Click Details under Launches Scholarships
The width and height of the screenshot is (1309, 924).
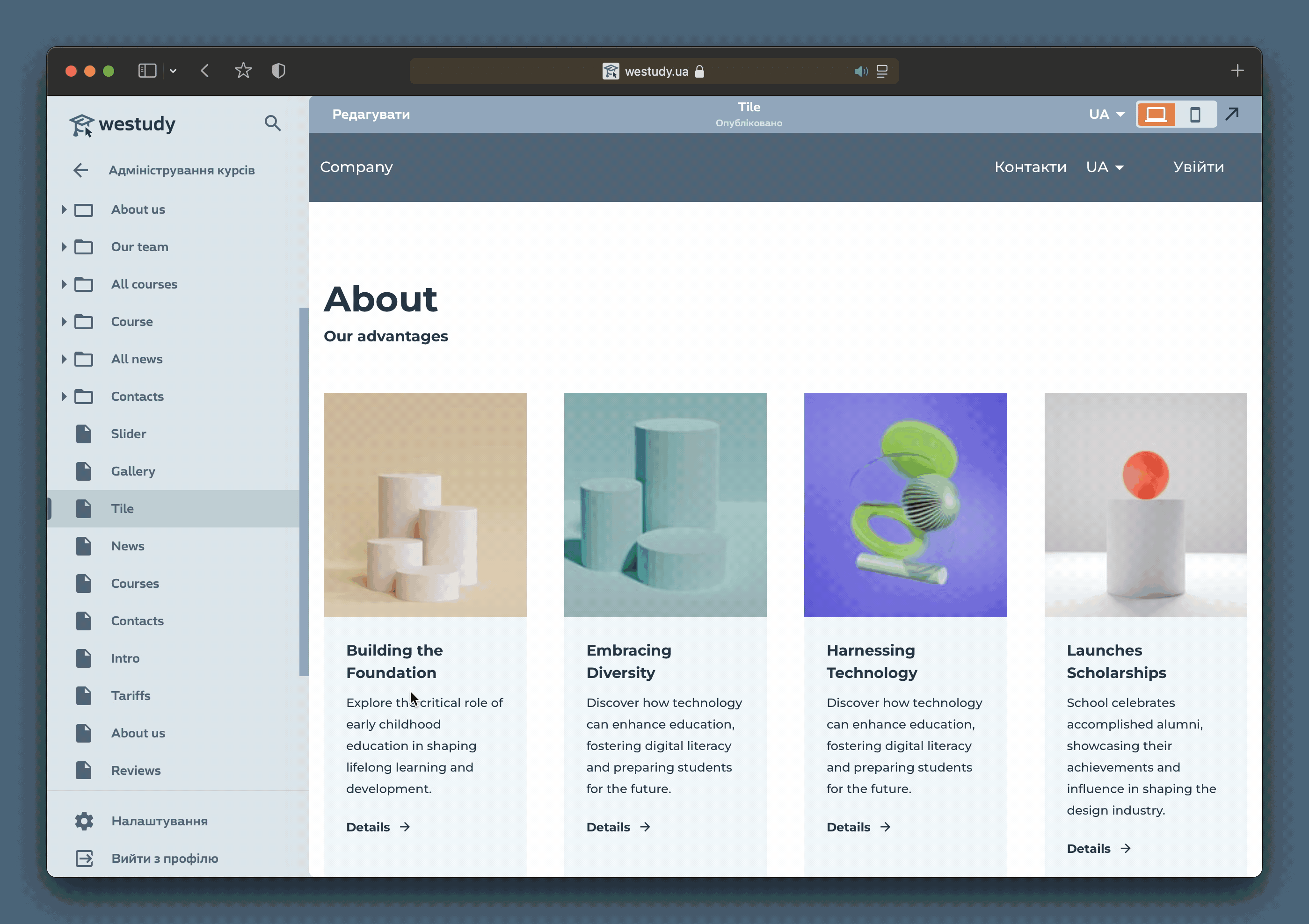point(1098,849)
